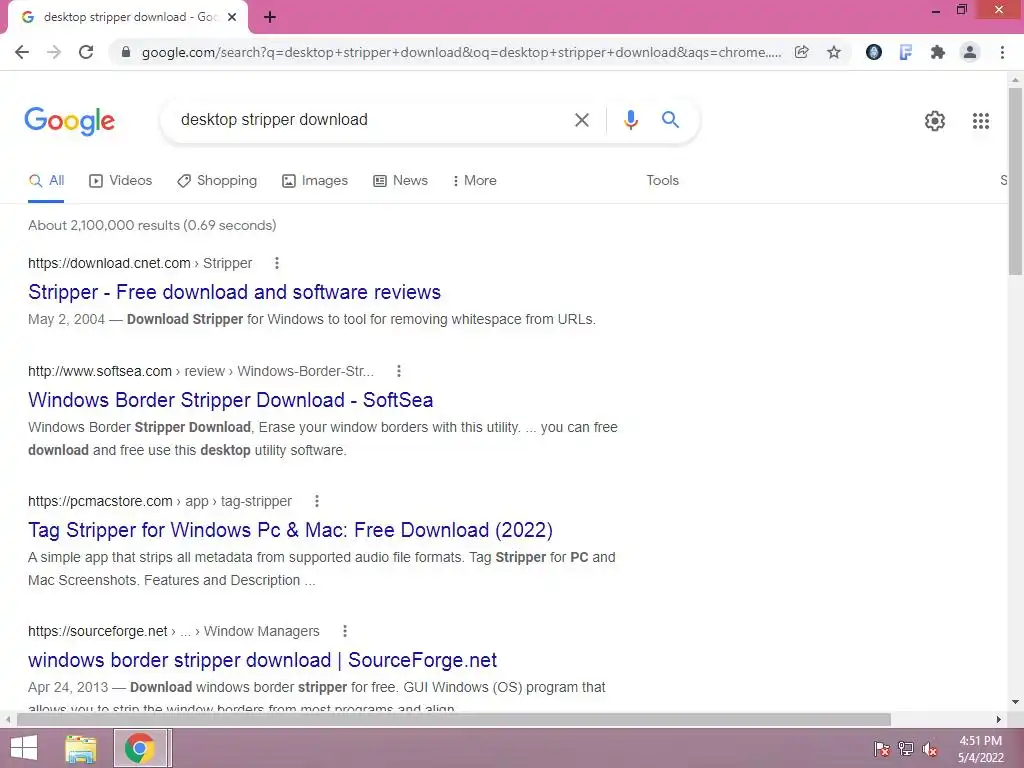1024x768 pixels.
Task: Click the muted volume tray icon
Action: [930, 748]
